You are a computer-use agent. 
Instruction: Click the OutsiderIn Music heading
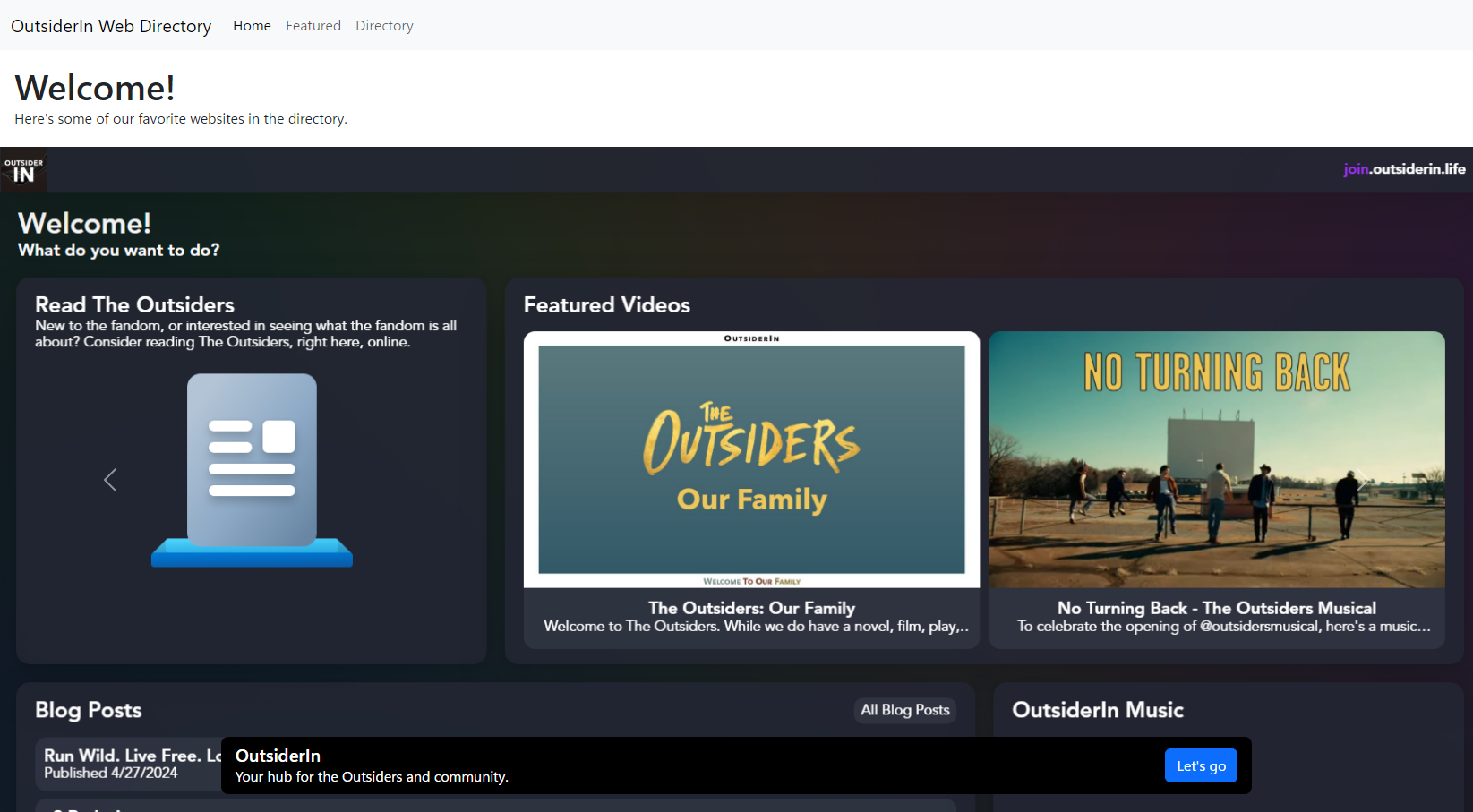click(x=1097, y=709)
